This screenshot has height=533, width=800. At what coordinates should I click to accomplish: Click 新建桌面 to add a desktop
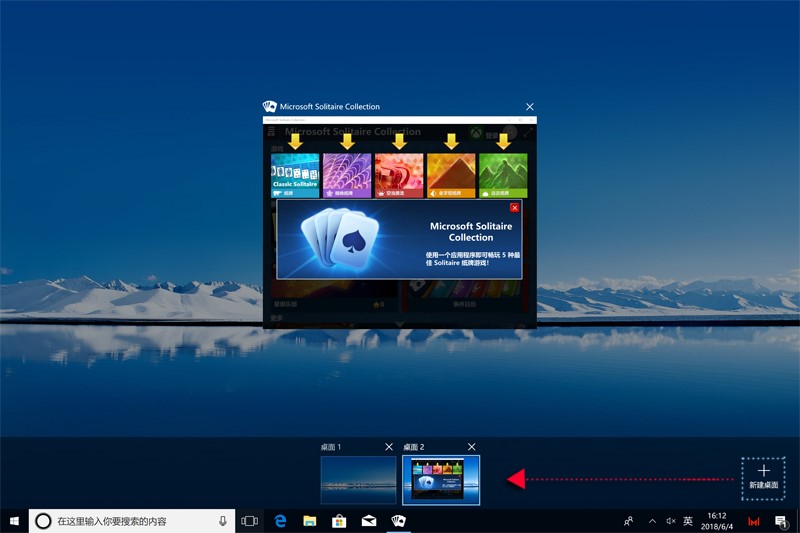[763, 476]
